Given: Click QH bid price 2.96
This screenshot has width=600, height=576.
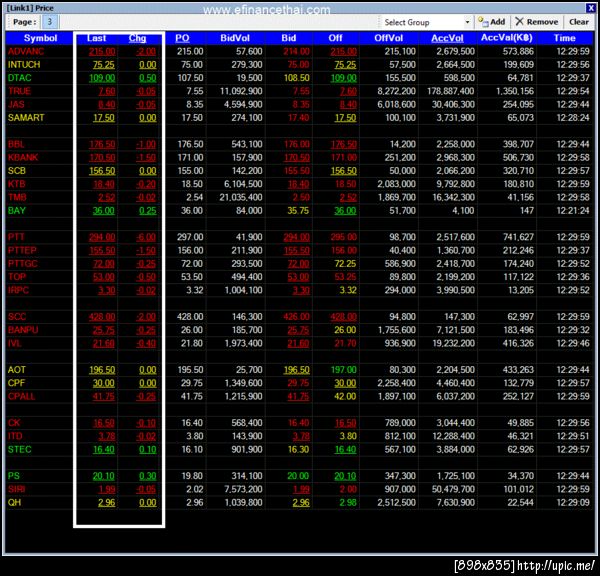Looking at the screenshot, I should tap(301, 503).
